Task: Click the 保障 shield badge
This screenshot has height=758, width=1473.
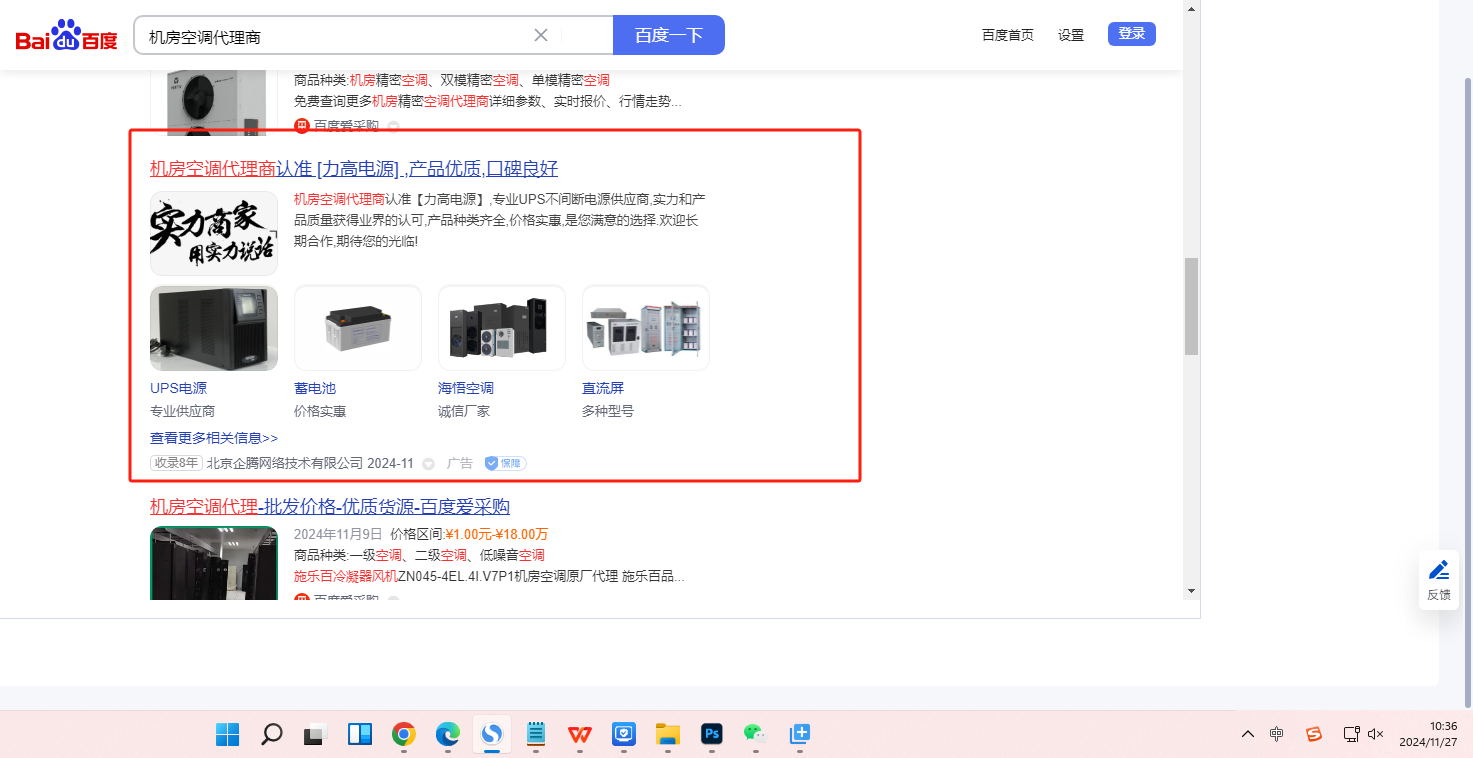Action: coord(505,463)
